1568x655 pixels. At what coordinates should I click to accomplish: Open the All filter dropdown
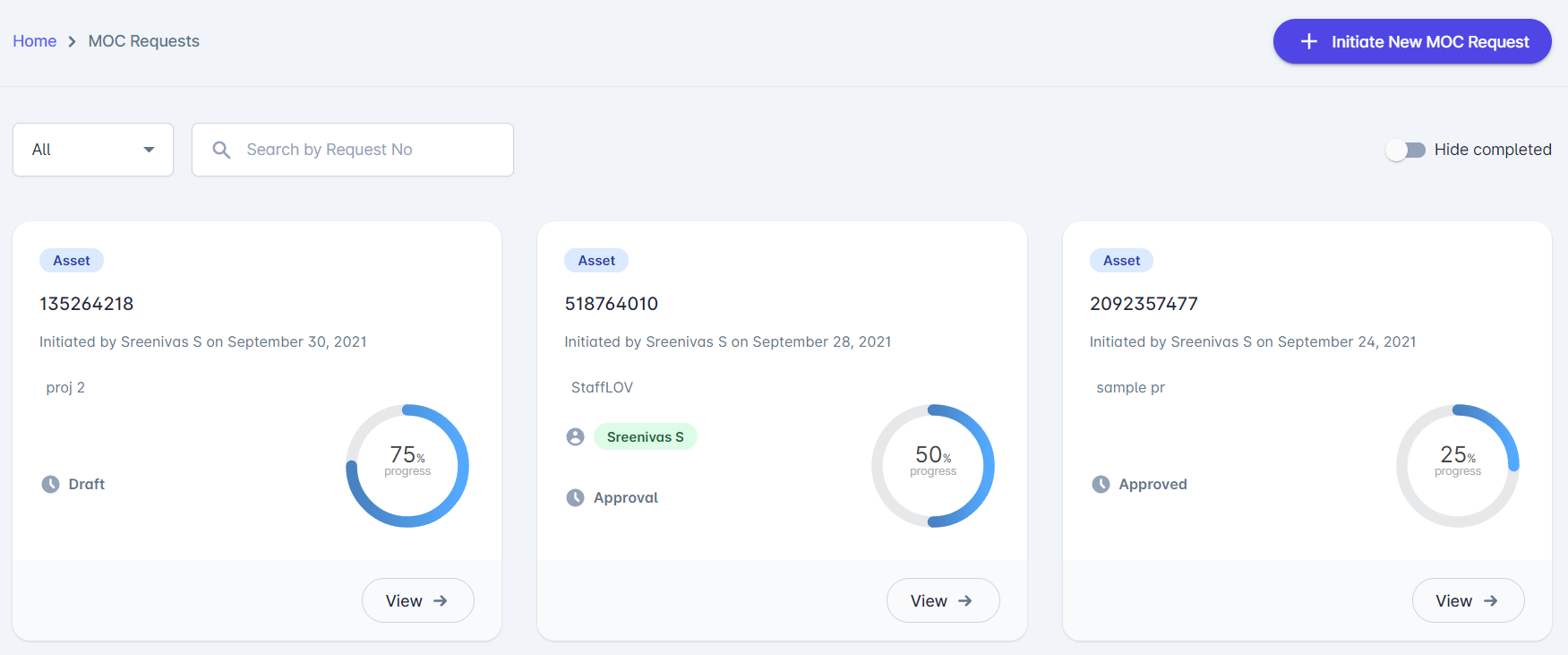[x=92, y=150]
